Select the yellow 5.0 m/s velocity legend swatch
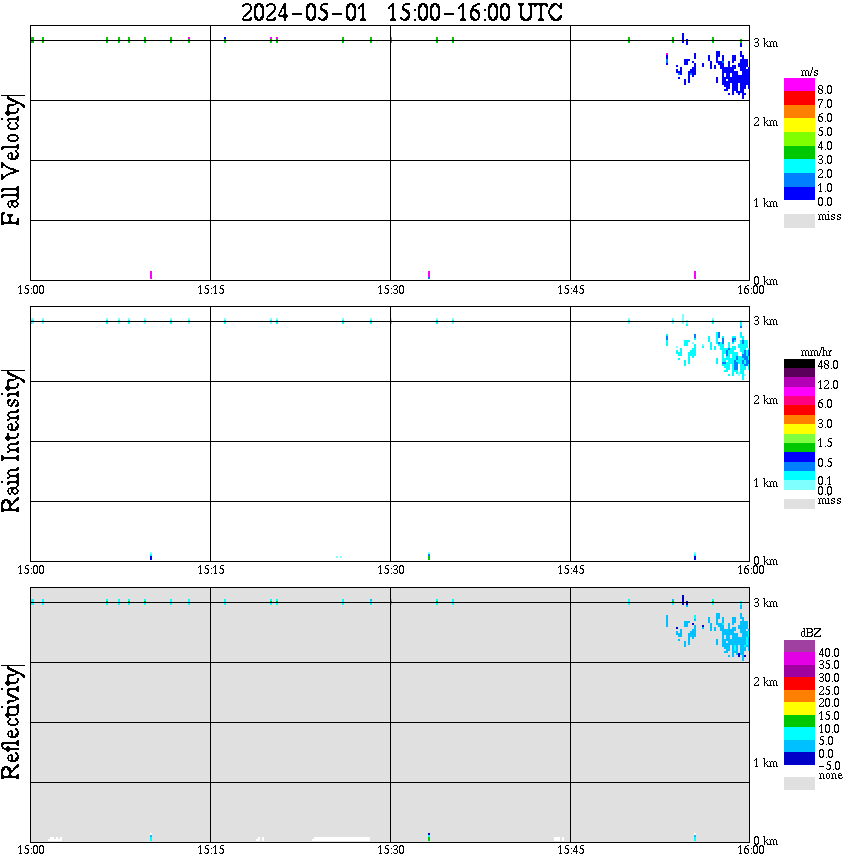Viewport: 850px width, 868px height. [x=799, y=125]
